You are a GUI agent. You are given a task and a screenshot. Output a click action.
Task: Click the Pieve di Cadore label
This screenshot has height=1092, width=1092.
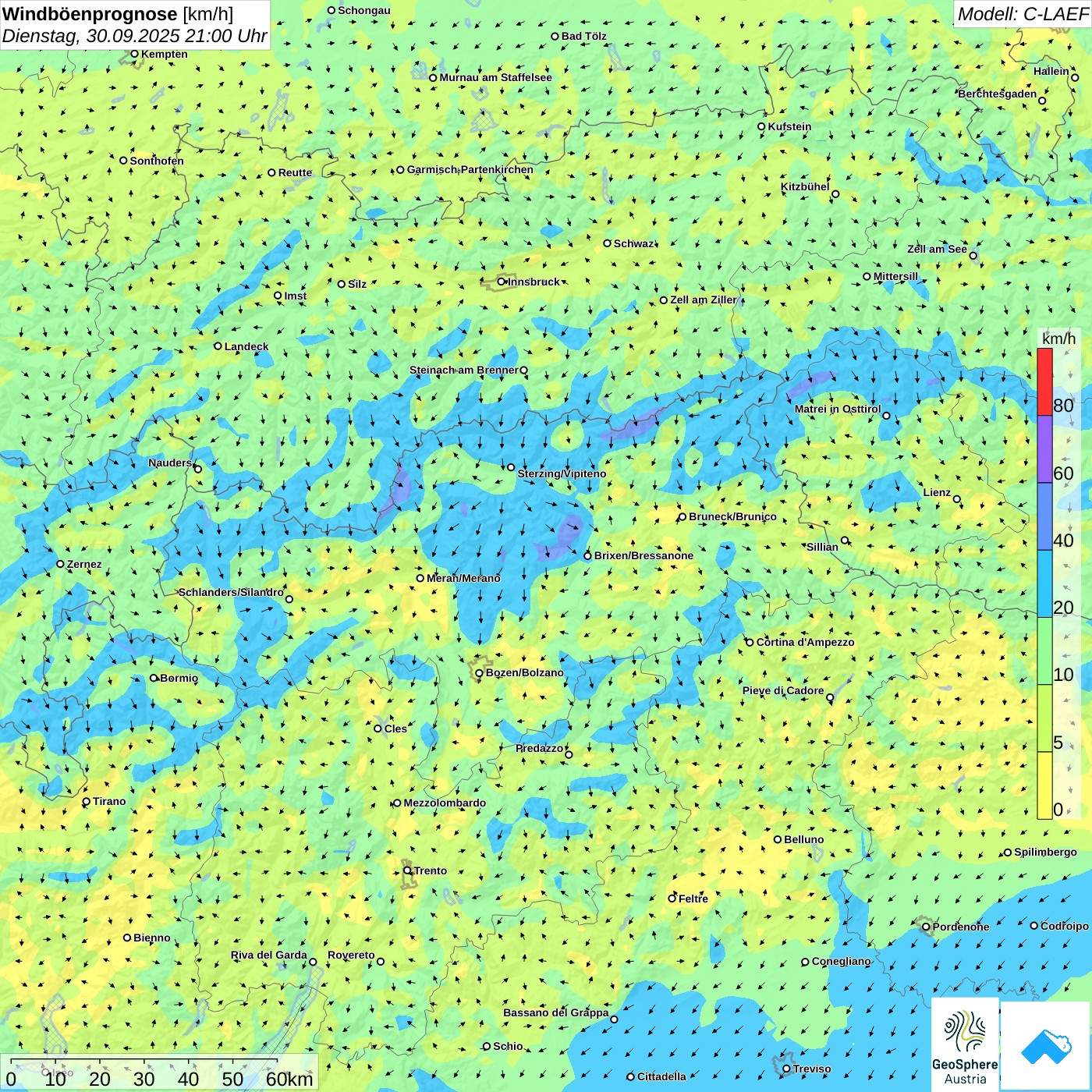(783, 690)
